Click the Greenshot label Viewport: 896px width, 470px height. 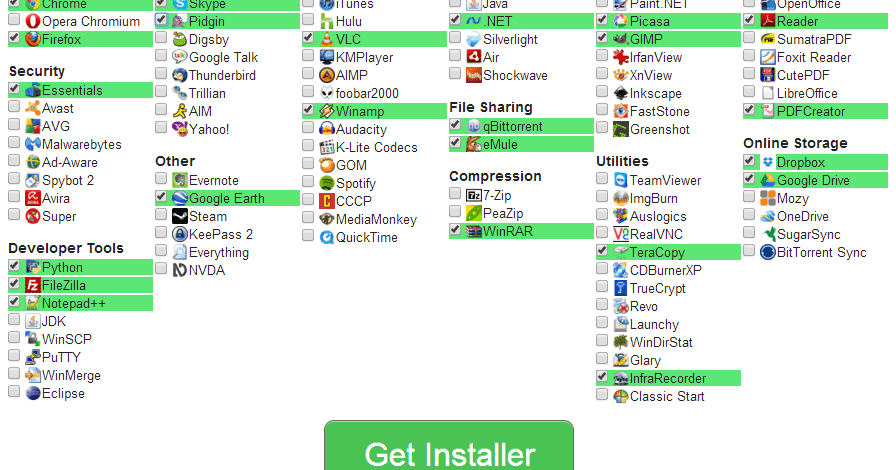(x=660, y=130)
